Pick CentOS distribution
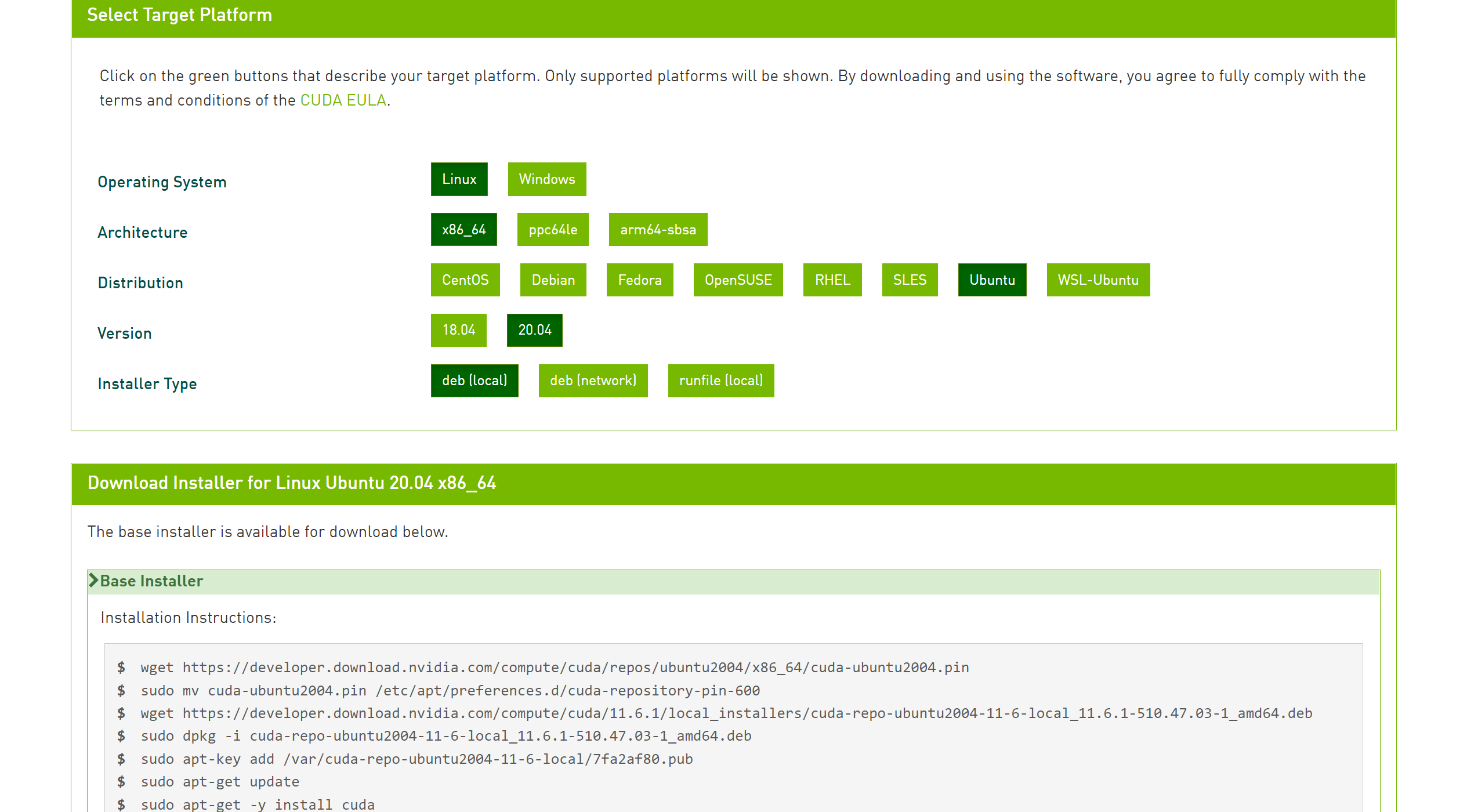The width and height of the screenshot is (1467, 812). tap(465, 280)
